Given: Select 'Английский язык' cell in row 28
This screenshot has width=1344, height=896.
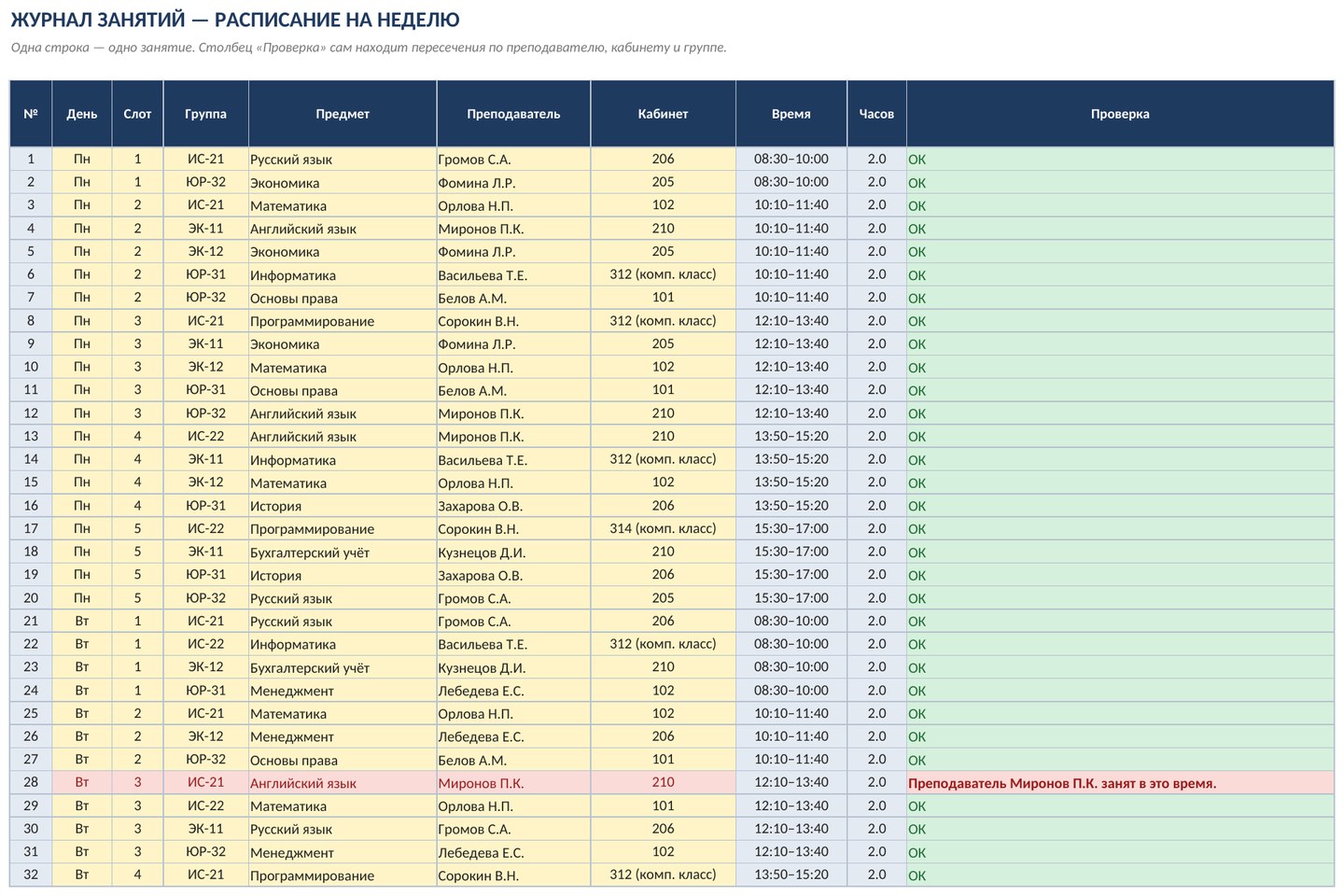Looking at the screenshot, I should (x=343, y=783).
